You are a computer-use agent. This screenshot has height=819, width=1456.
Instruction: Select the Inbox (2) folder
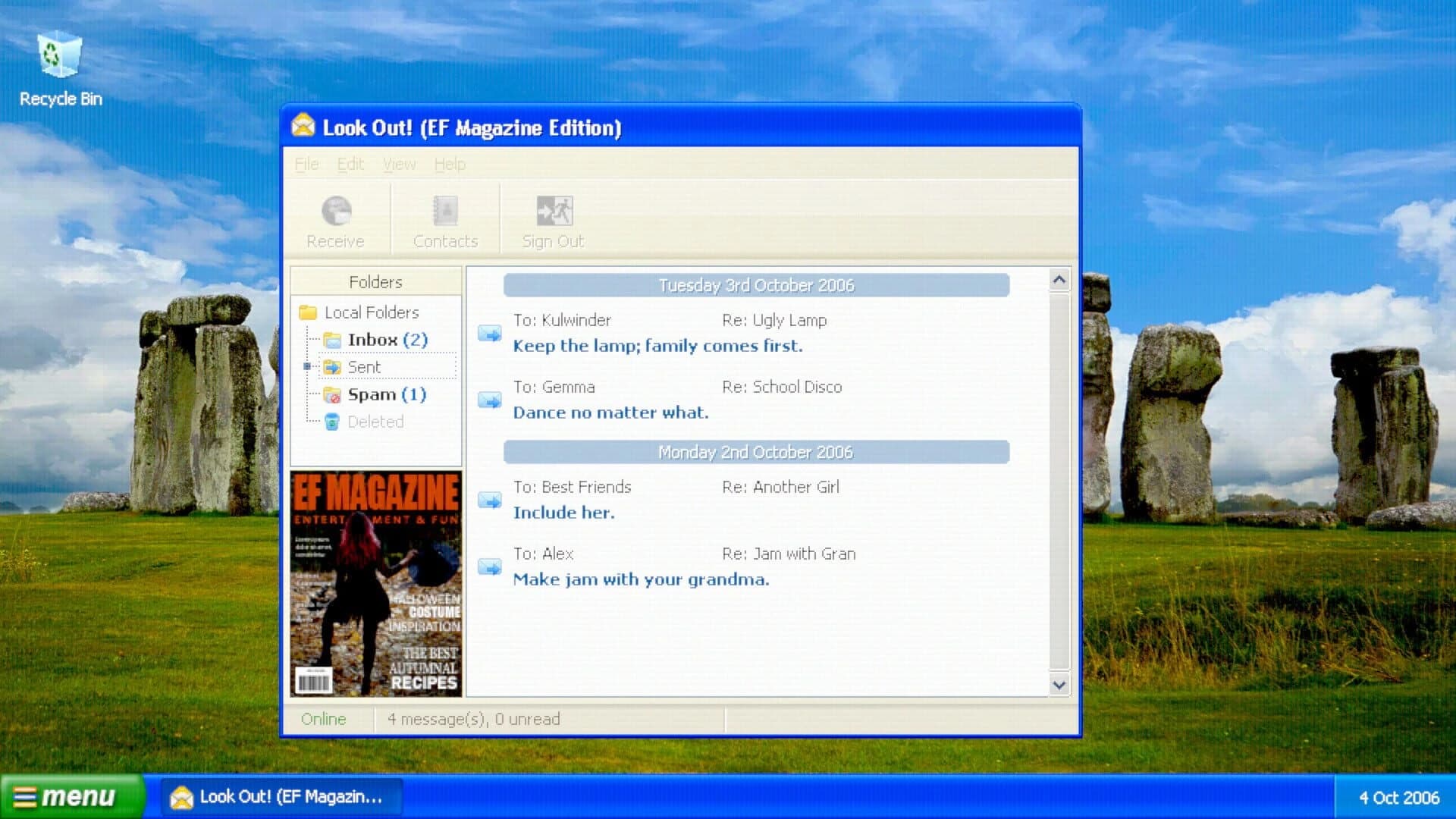pos(388,340)
